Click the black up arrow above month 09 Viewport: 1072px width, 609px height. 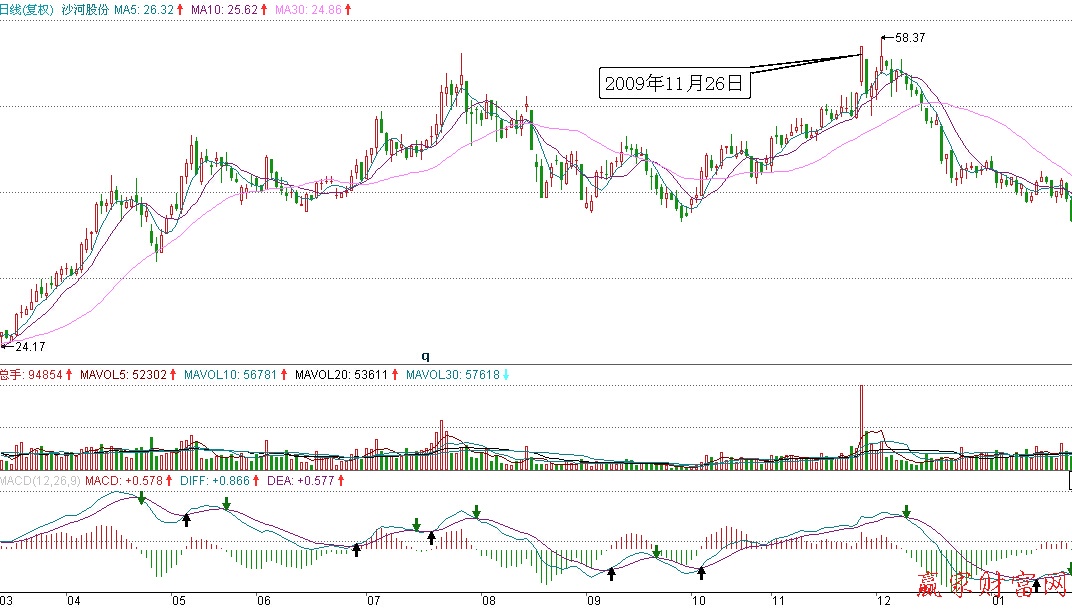coord(611,574)
